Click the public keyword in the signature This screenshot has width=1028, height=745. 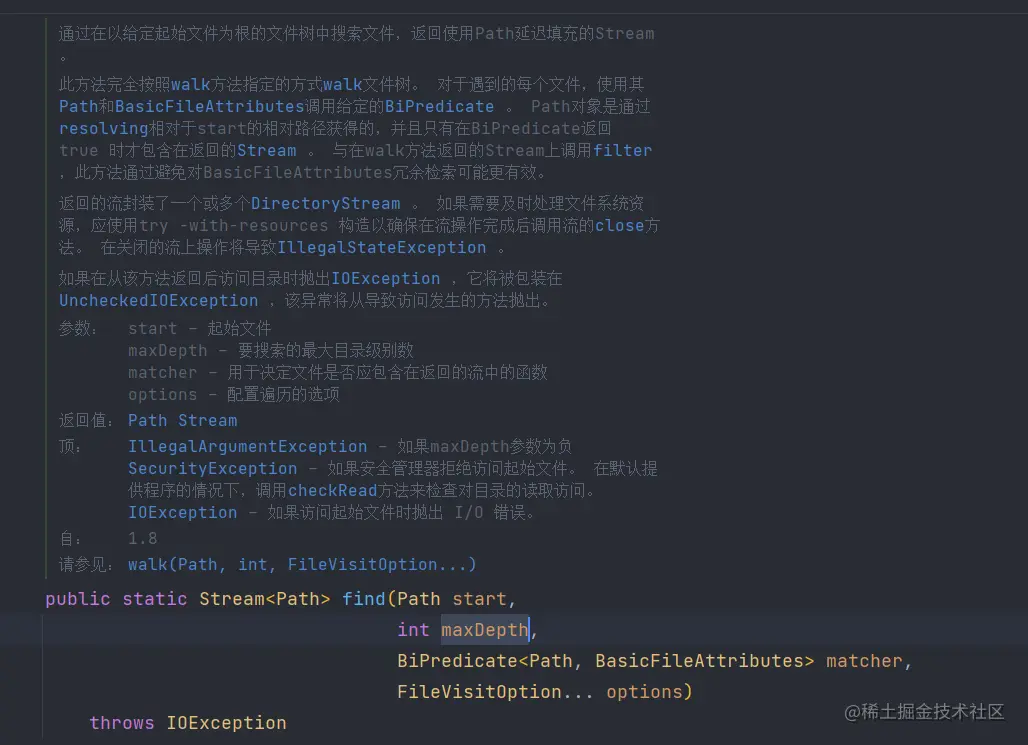tap(78, 599)
